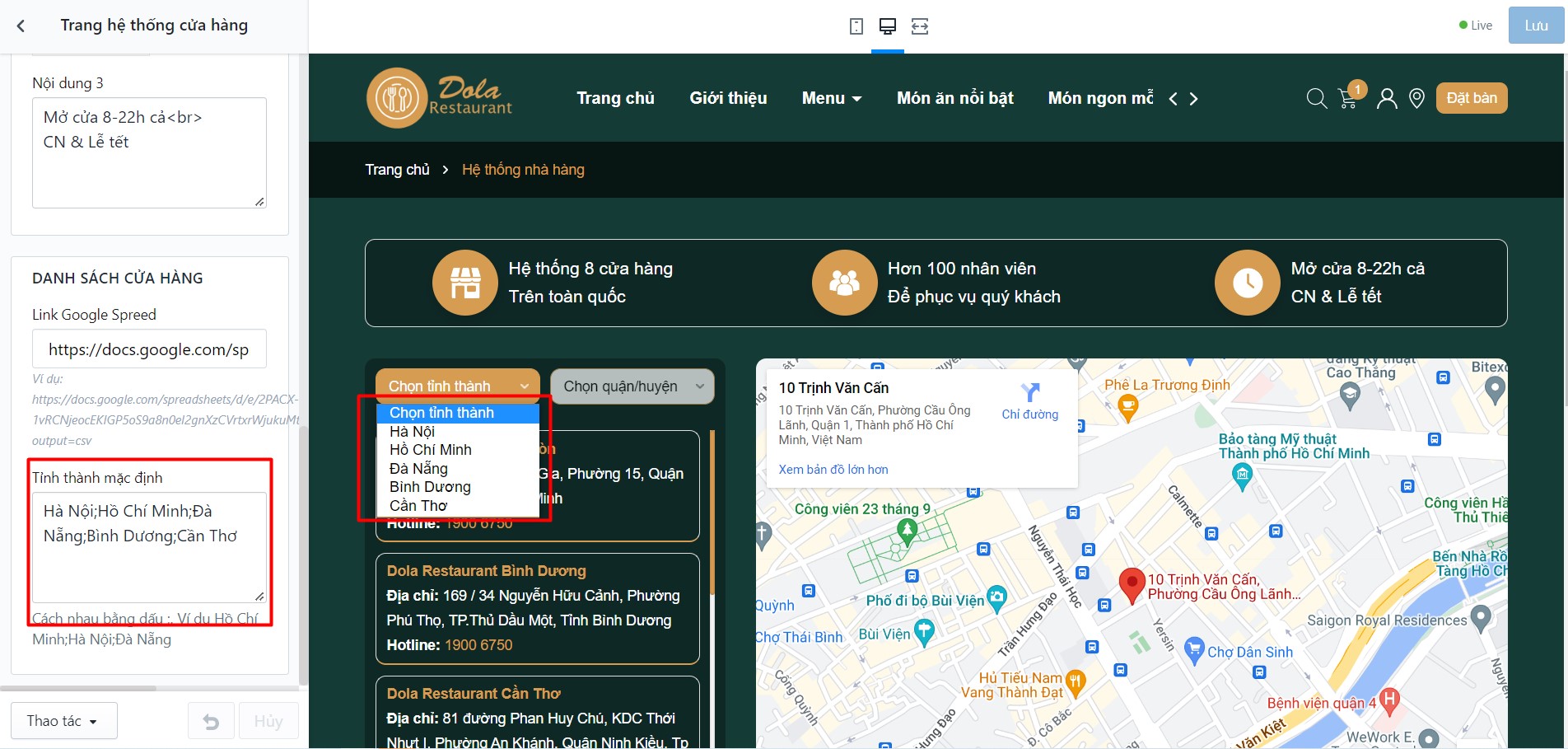The image size is (1568, 749).
Task: Click the Hủy cancel button
Action: 268,722
